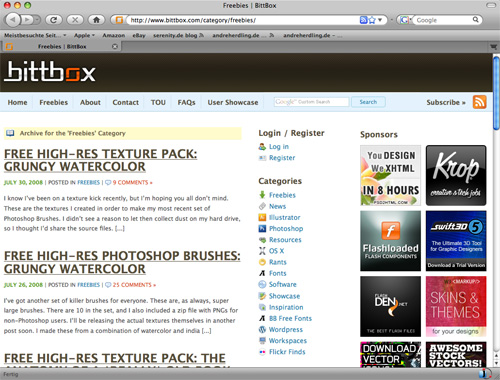Open the Workspaces category link
Screen dimensions: 500x380
pos(288,341)
